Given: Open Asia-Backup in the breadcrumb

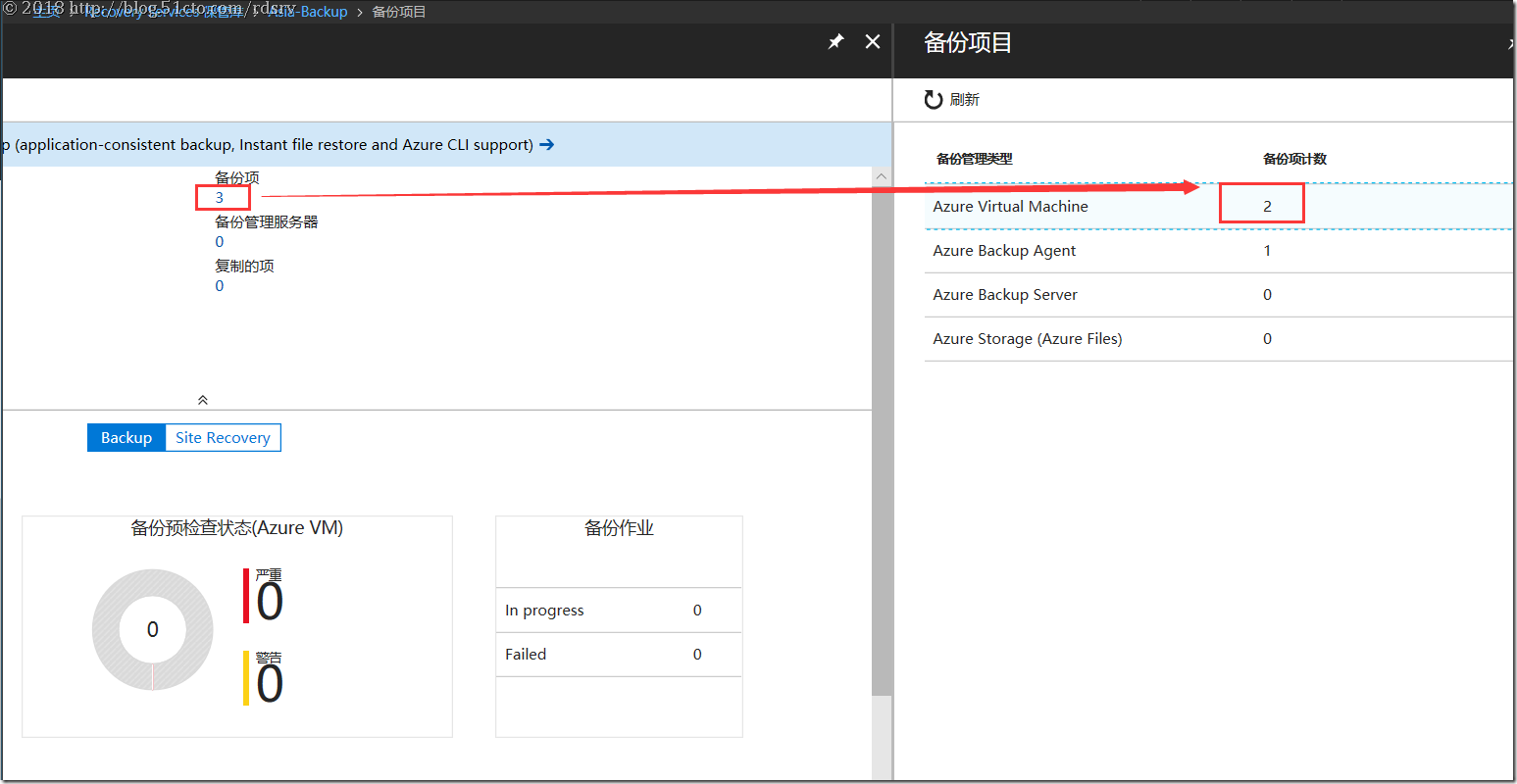Looking at the screenshot, I should [306, 12].
